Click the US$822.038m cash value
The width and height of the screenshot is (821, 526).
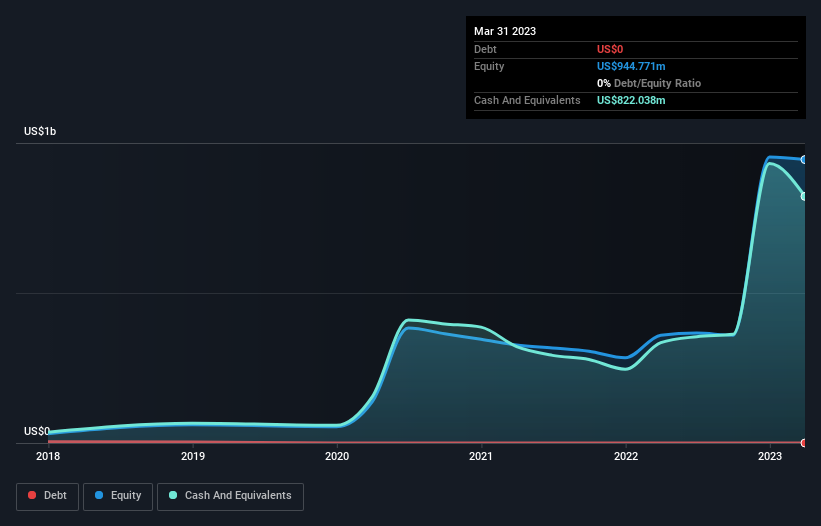tap(631, 100)
